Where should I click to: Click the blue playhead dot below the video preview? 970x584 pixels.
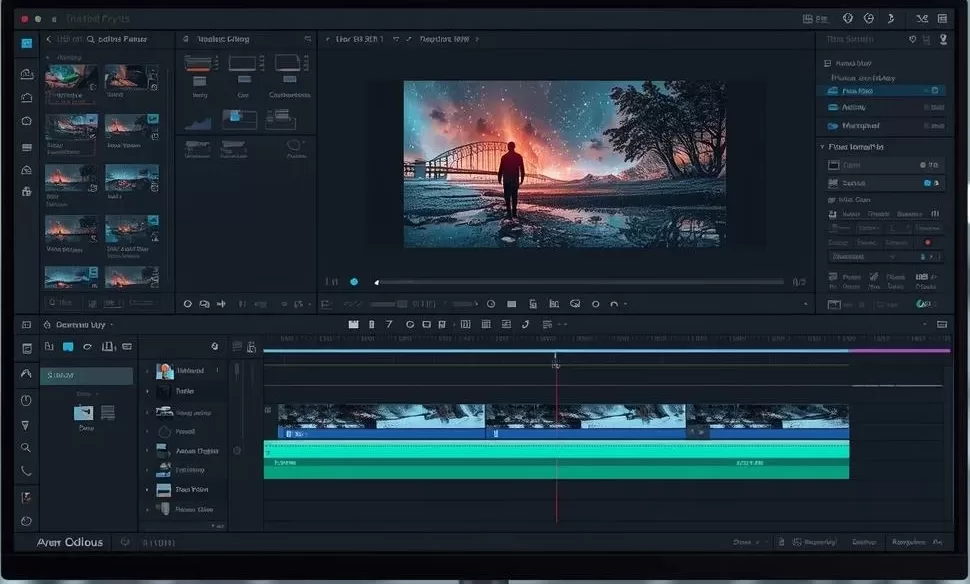point(354,283)
